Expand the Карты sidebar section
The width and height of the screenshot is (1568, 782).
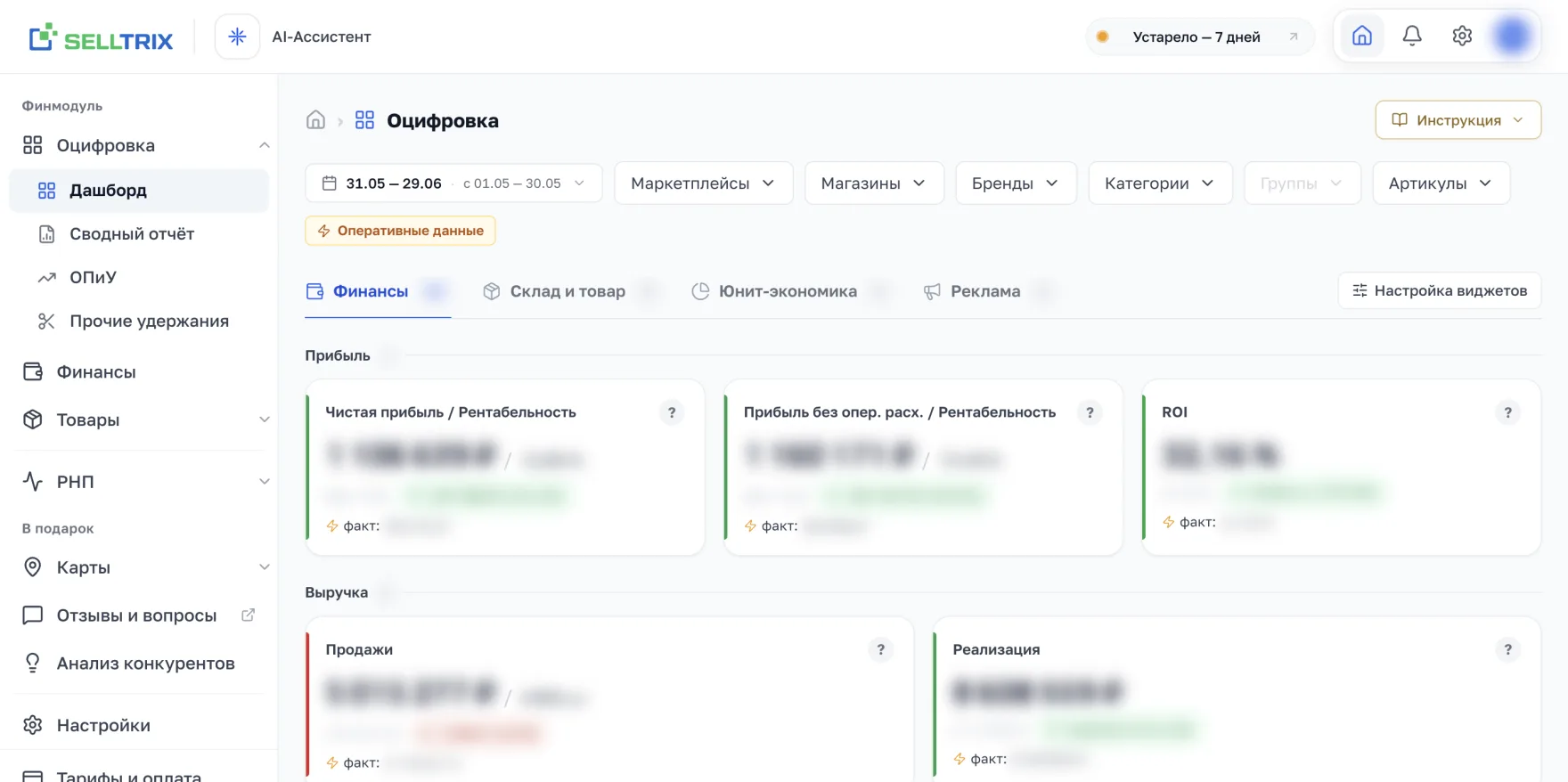coord(264,567)
